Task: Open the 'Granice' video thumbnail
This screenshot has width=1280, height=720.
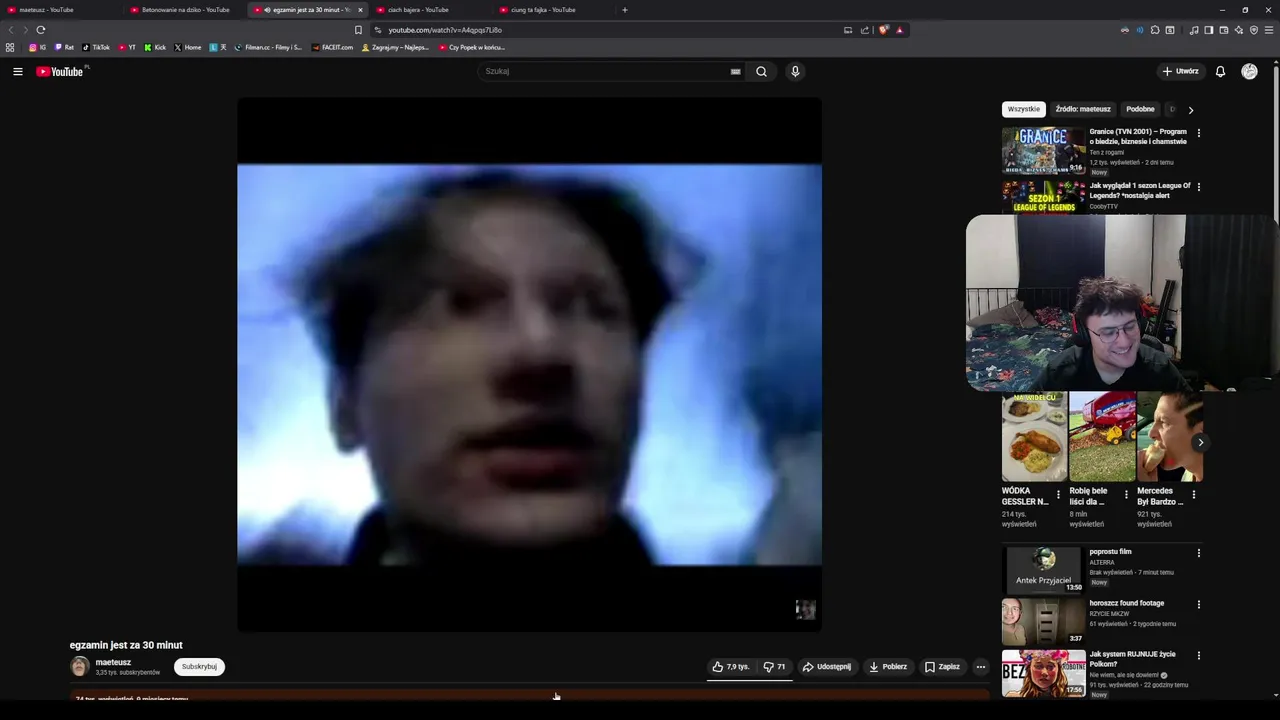Action: [x=1044, y=151]
